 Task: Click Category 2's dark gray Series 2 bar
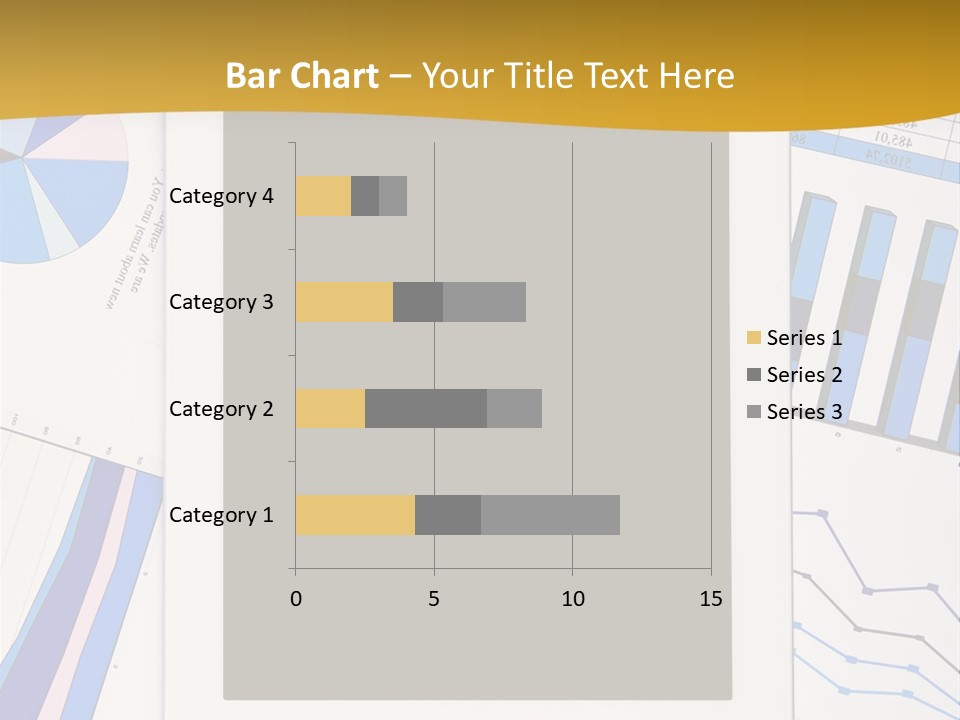tap(426, 409)
